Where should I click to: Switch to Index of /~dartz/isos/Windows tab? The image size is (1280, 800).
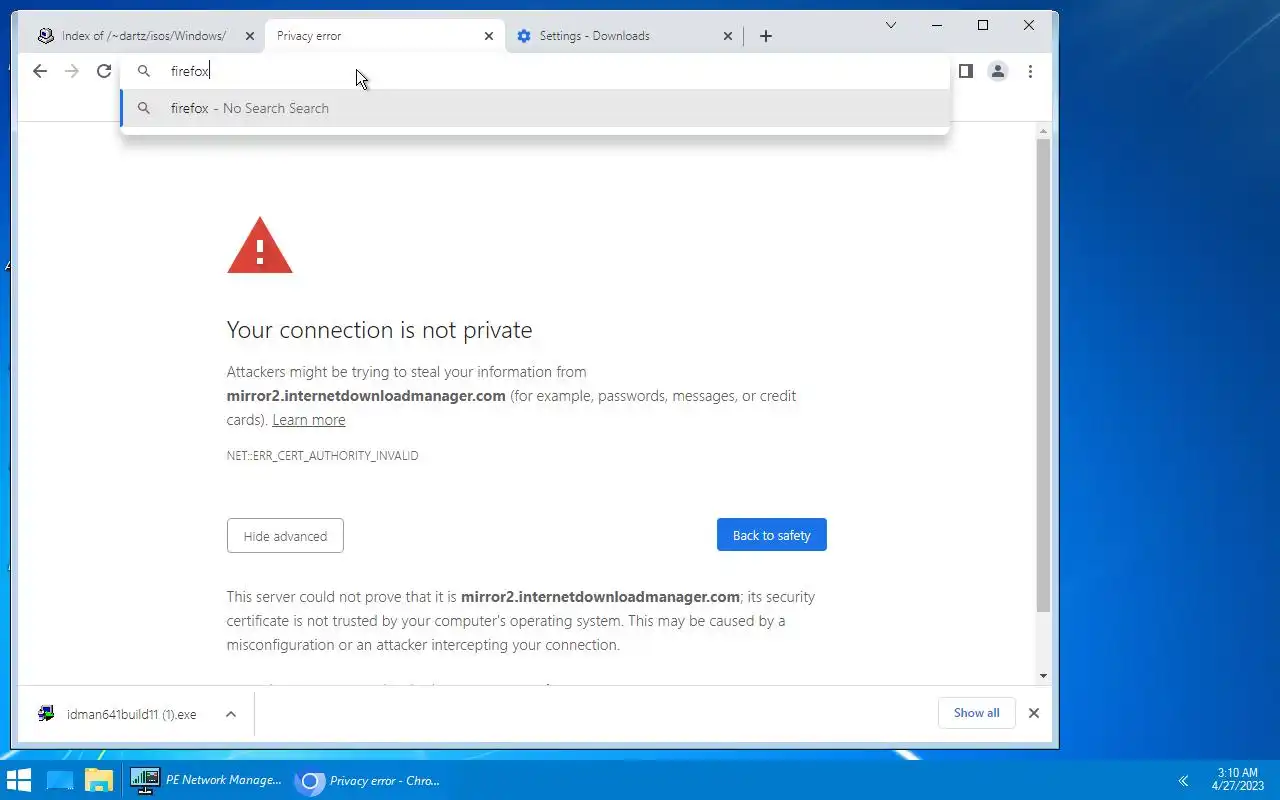point(144,36)
